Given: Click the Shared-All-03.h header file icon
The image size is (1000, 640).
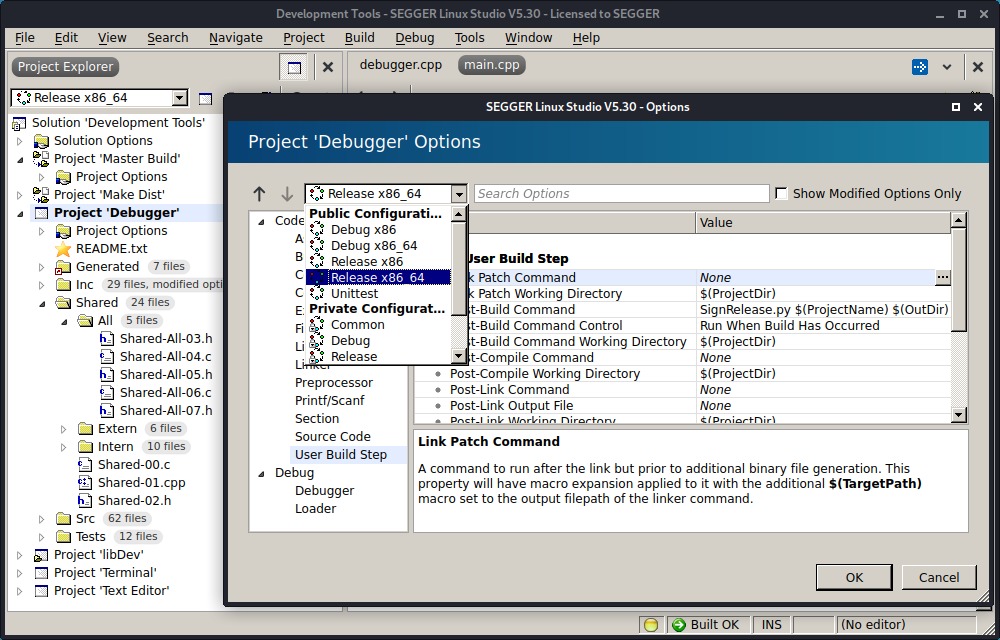Looking at the screenshot, I should click(x=107, y=338).
